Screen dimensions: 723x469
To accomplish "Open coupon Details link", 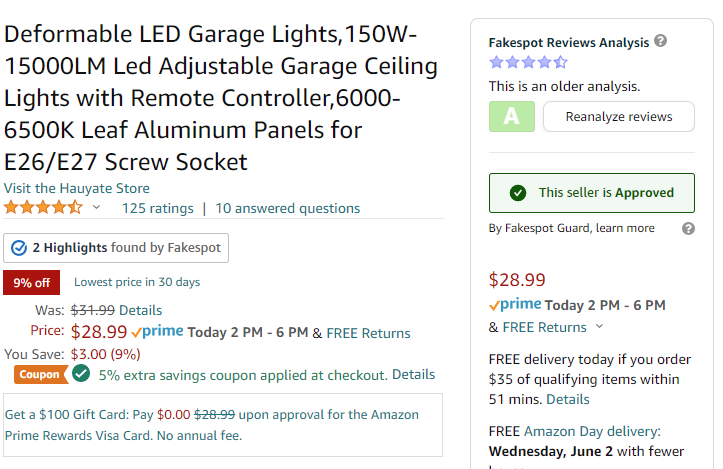I will pos(413,374).
